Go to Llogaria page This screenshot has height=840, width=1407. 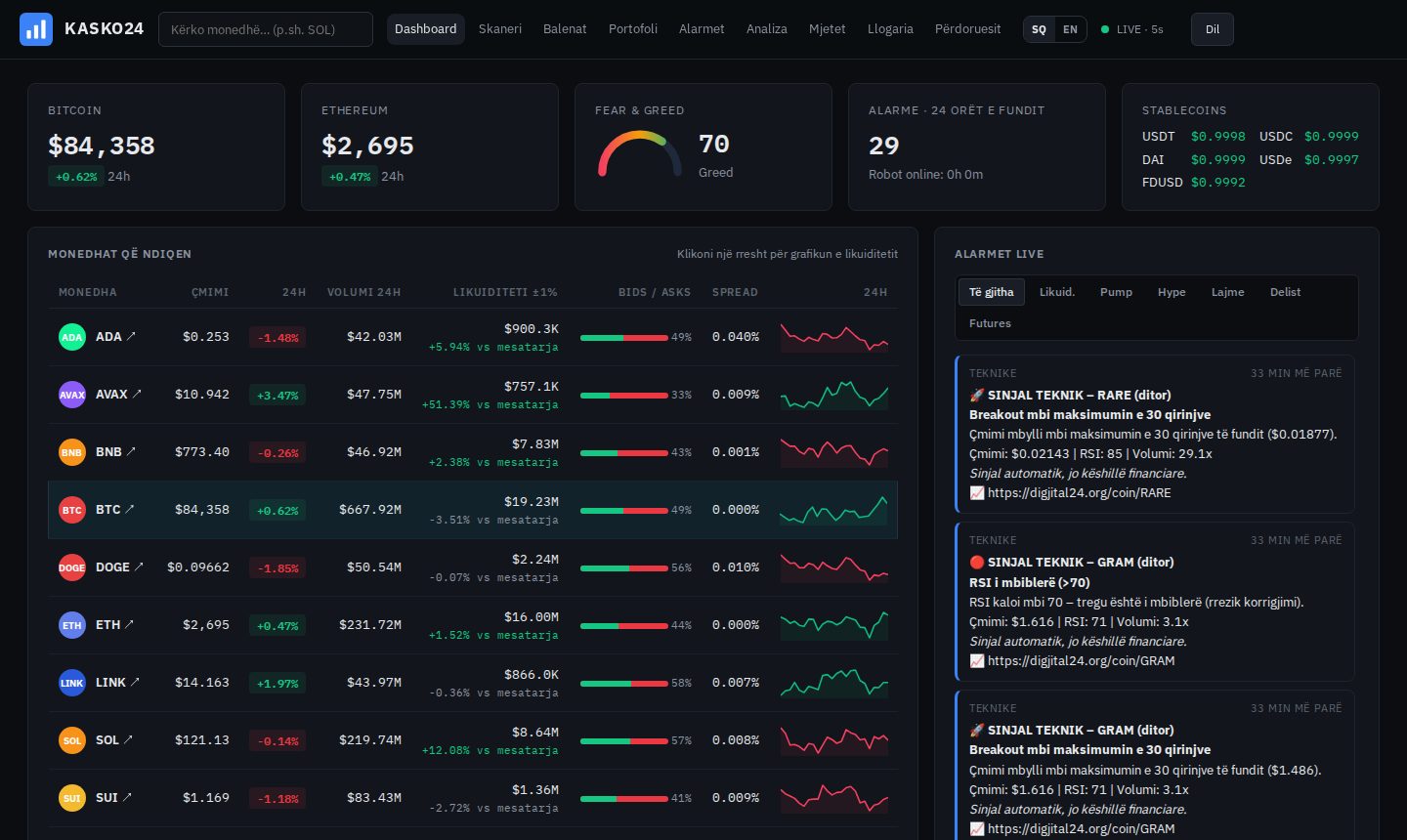(890, 29)
